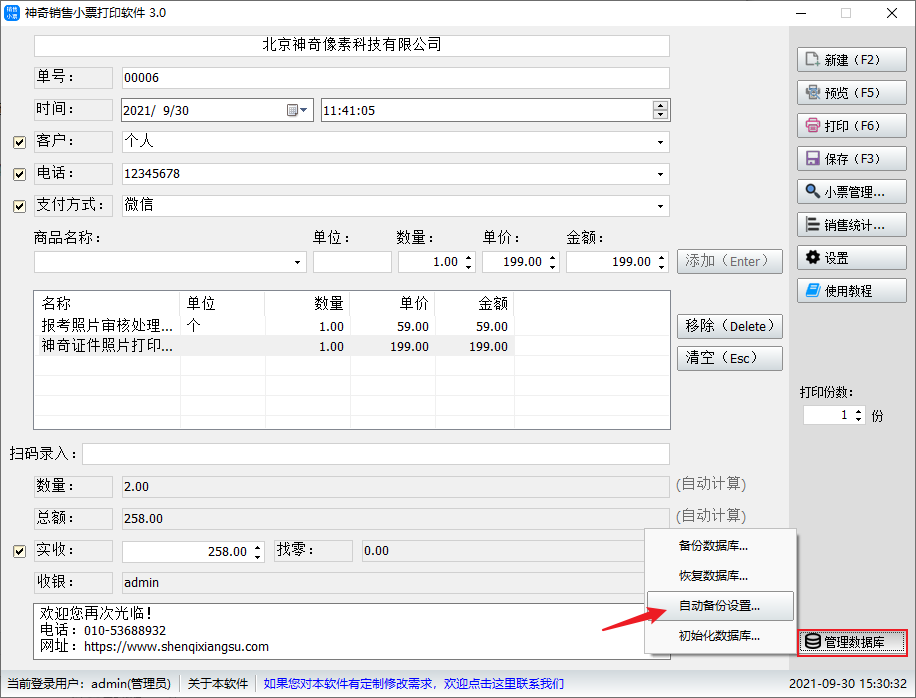Expand the 电话 dropdown
This screenshot has width=916, height=698.
point(660,174)
